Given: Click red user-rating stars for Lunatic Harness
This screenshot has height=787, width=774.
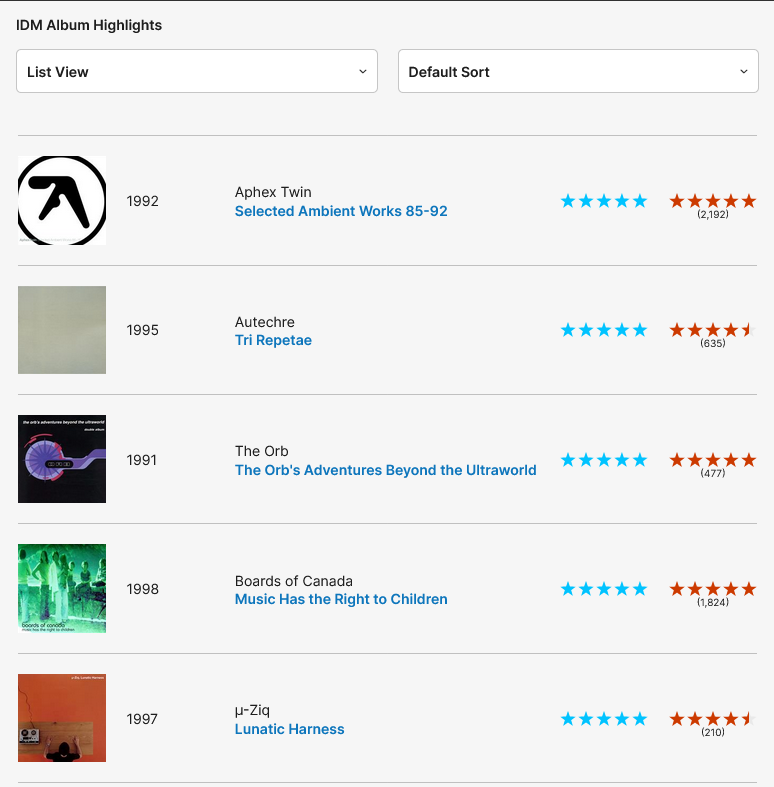Looking at the screenshot, I should (x=712, y=718).
